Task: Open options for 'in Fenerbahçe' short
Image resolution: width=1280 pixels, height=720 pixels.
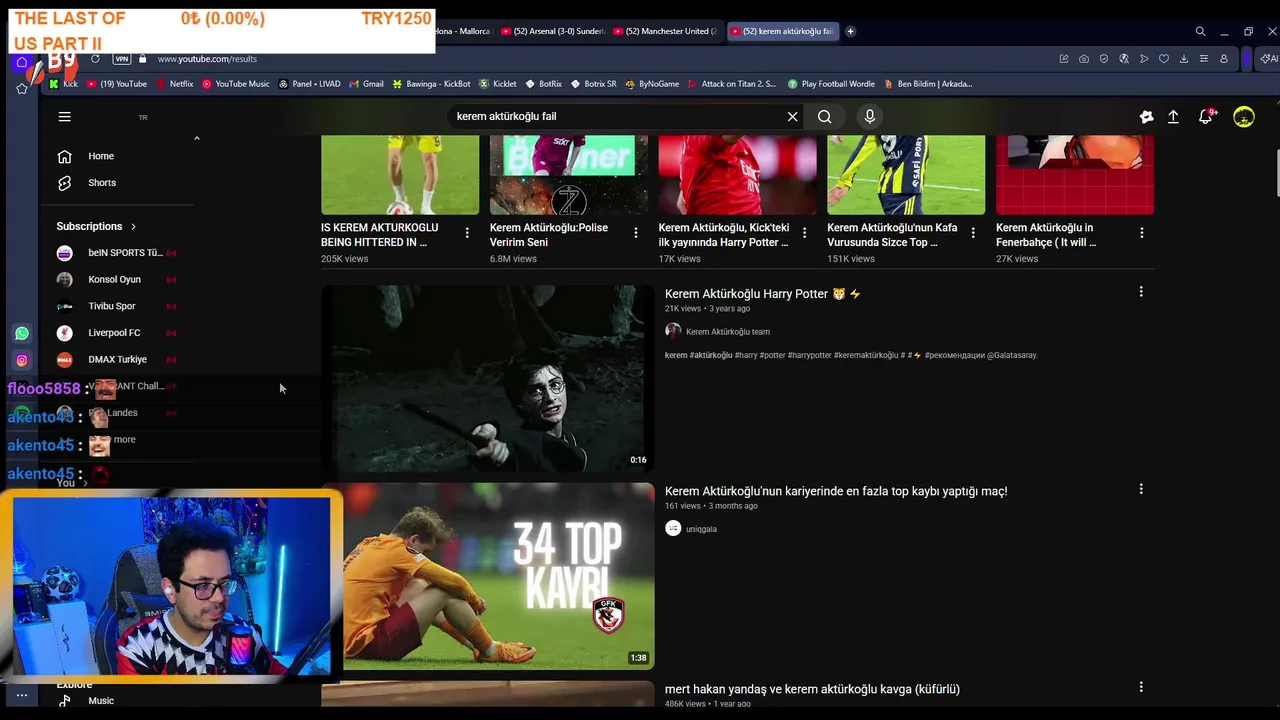Action: point(1141,233)
